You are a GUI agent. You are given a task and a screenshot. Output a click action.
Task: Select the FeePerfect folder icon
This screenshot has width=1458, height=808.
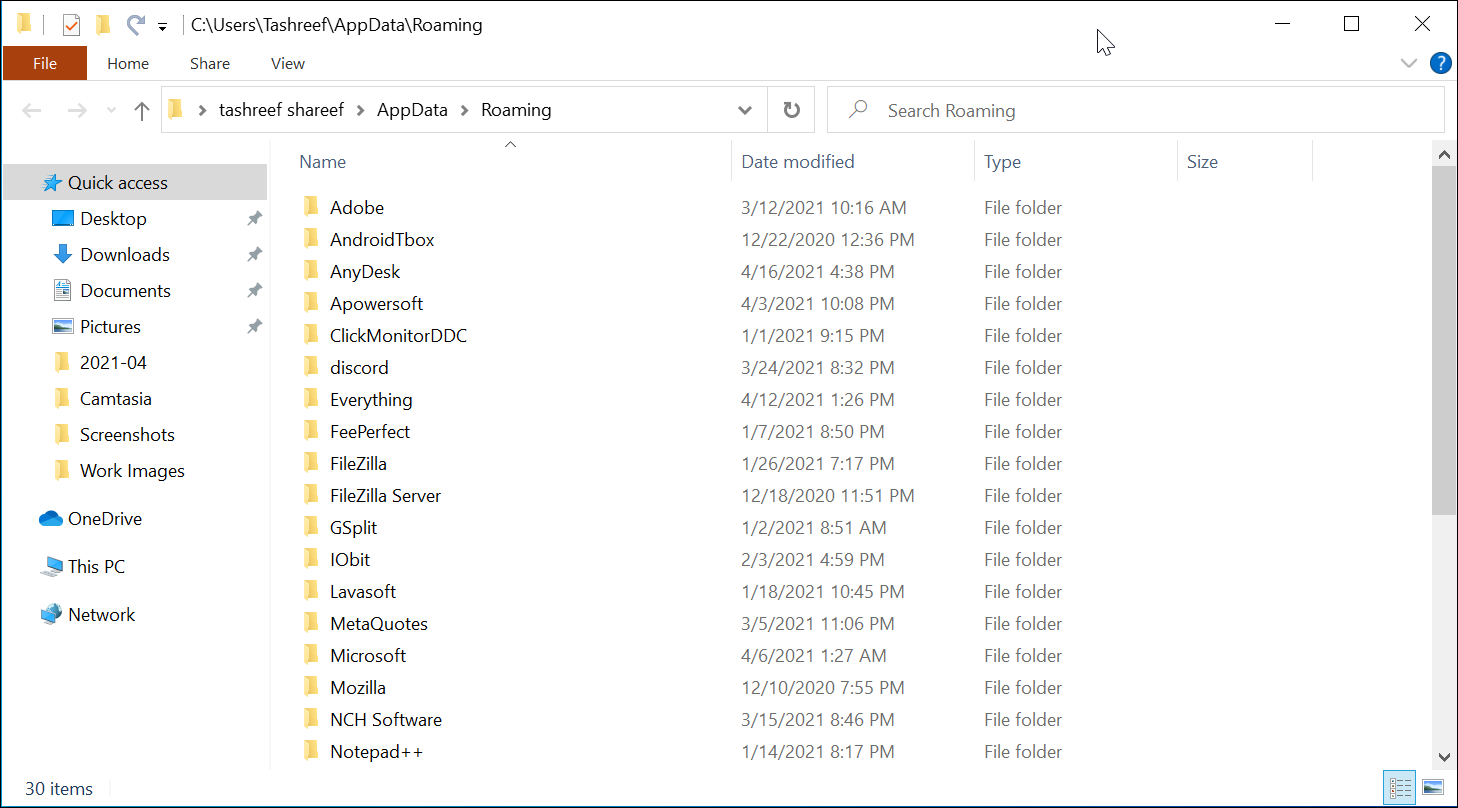(x=311, y=431)
